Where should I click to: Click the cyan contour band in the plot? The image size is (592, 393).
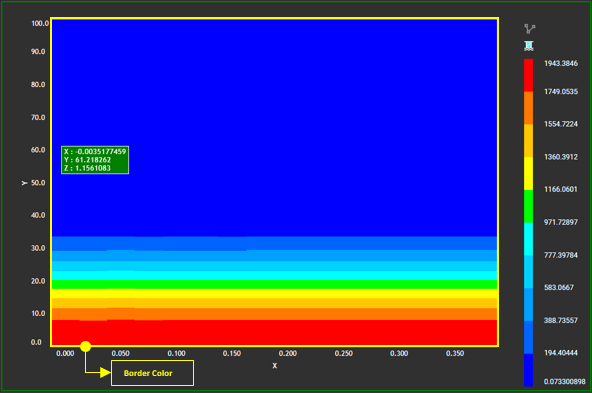coord(274,276)
